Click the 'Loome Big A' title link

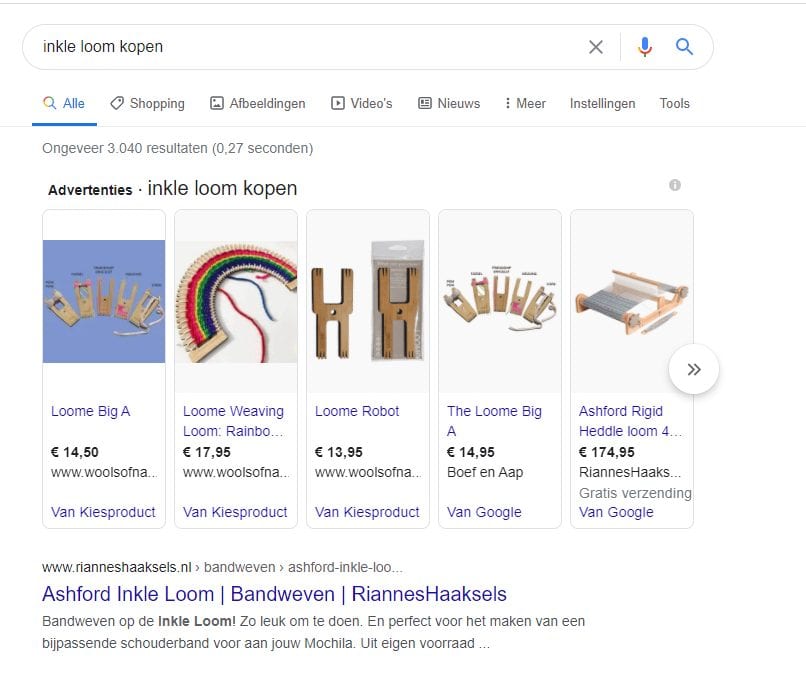pyautogui.click(x=90, y=411)
